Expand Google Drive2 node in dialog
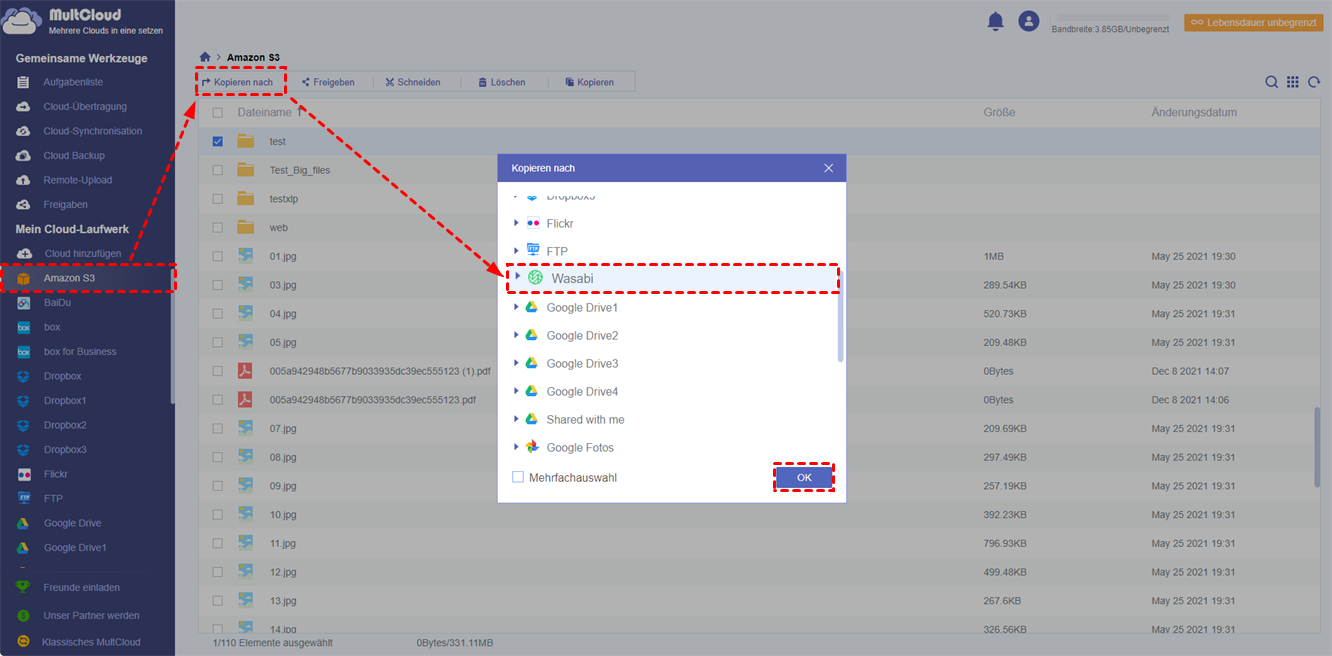The width and height of the screenshot is (1332, 656). coord(516,335)
